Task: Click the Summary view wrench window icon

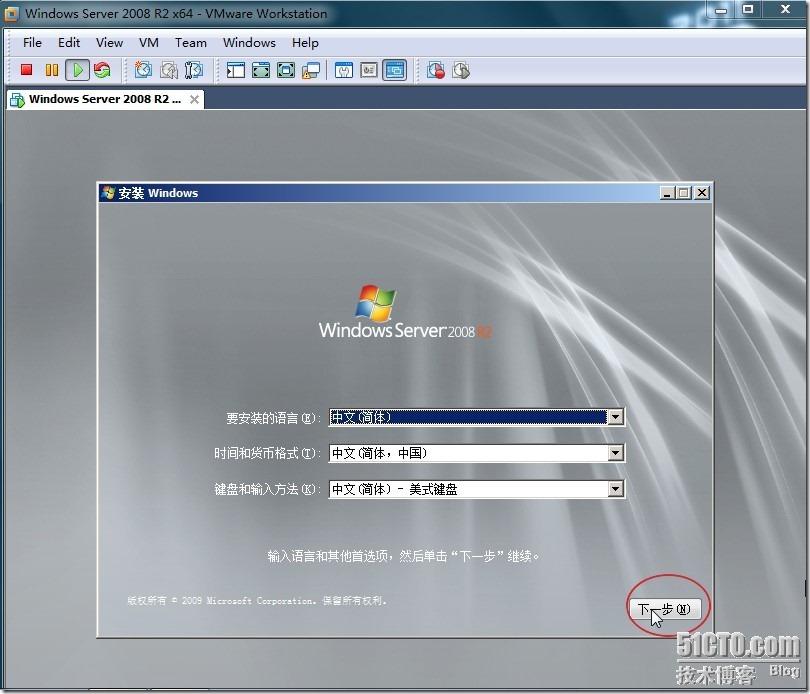Action: (x=344, y=70)
